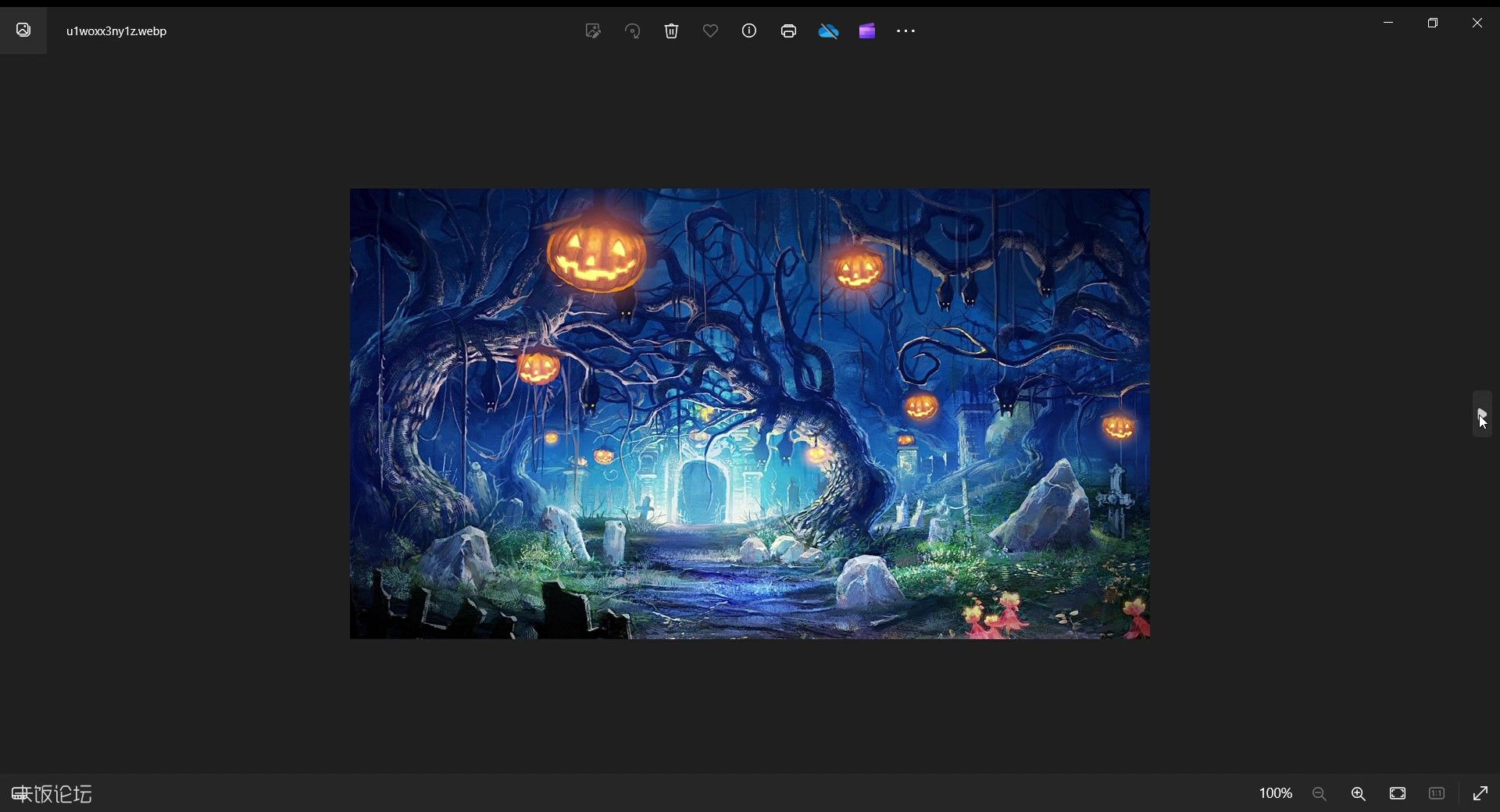Rotate the image using the toolbar icon
The height and width of the screenshot is (812, 1500).
633,31
